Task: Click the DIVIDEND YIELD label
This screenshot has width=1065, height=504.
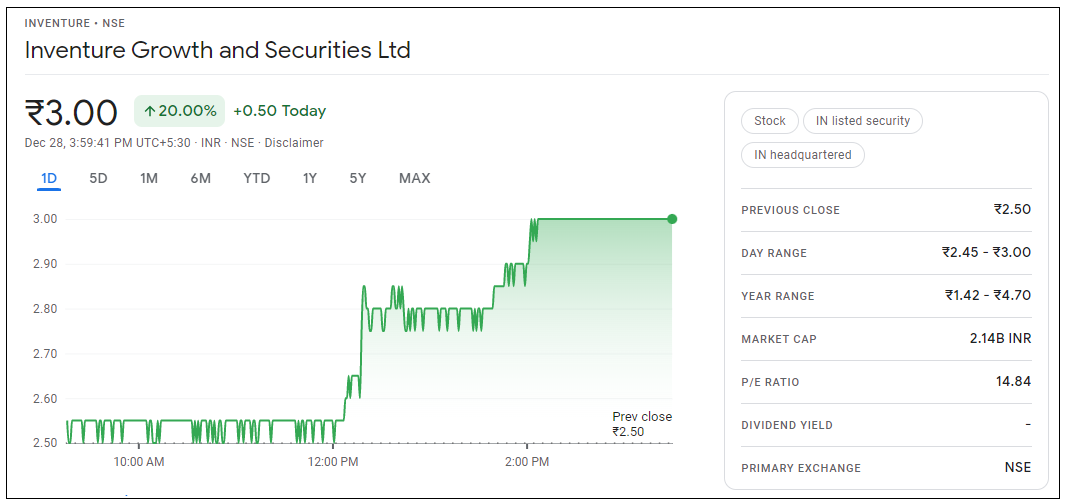Action: pos(787,425)
